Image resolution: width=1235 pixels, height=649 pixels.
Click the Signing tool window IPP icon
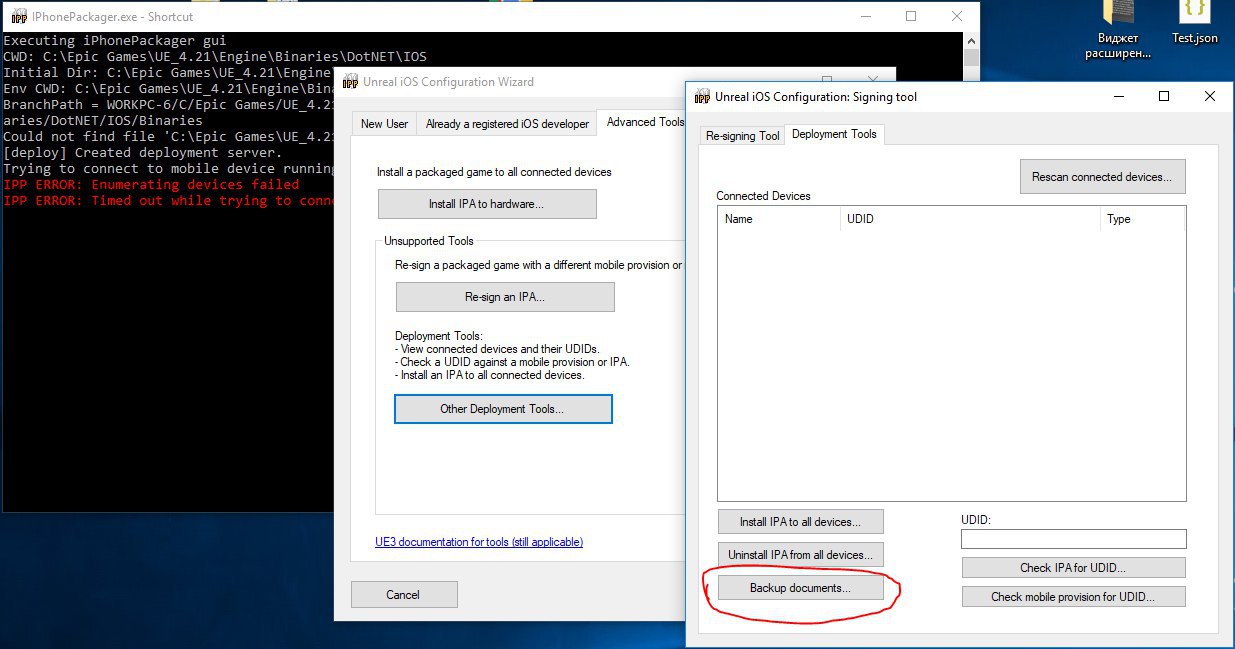coord(703,97)
